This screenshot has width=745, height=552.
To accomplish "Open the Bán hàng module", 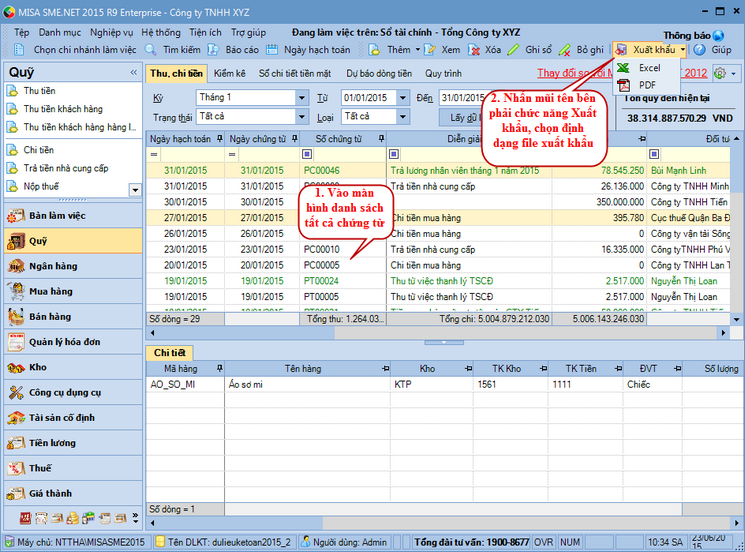I will pos(73,316).
